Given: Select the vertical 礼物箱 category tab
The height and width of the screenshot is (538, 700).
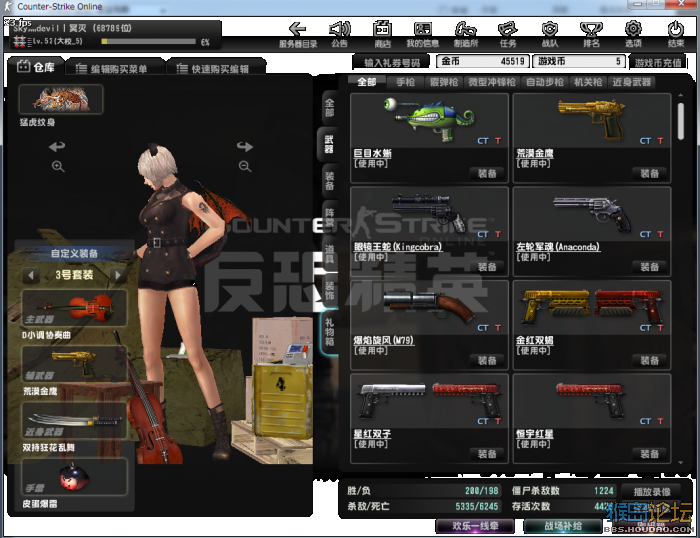Looking at the screenshot, I should click(329, 332).
